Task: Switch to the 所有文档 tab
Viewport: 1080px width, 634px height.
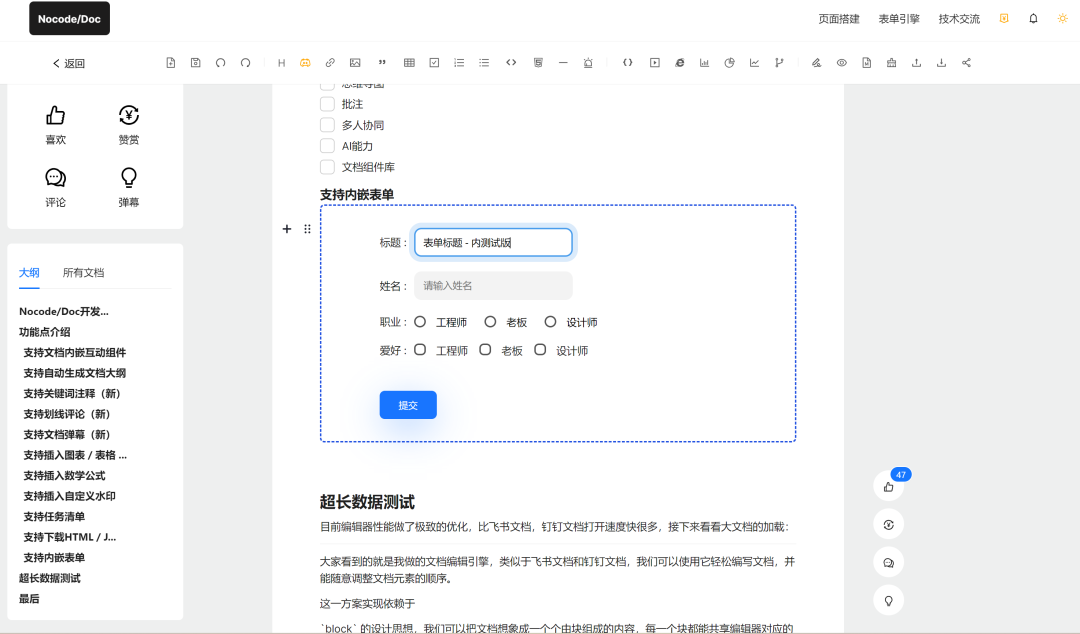Action: coord(83,273)
